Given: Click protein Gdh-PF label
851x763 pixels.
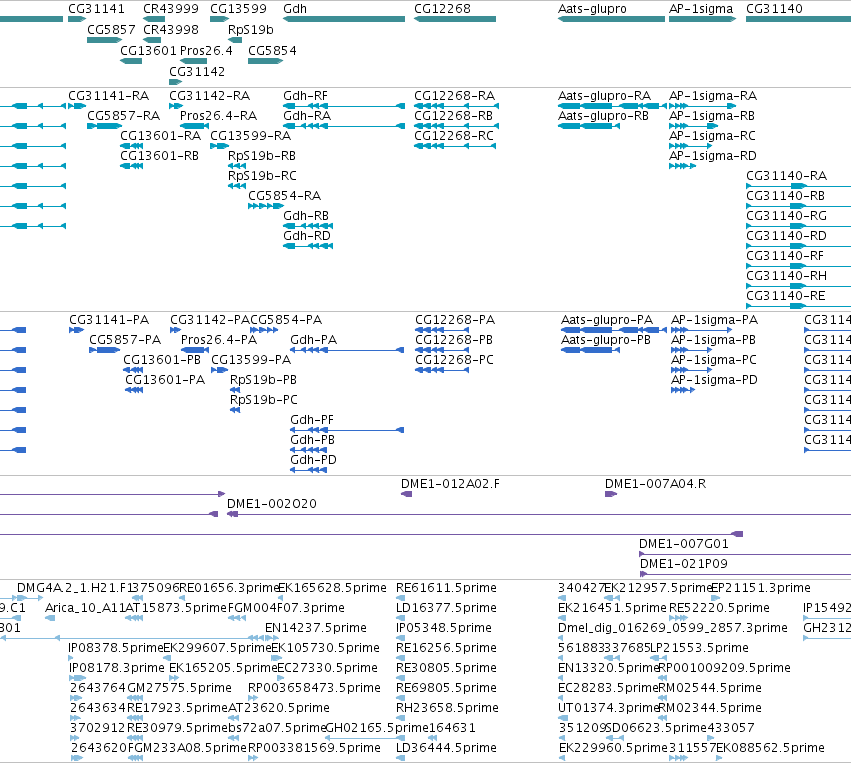Looking at the screenshot, I should click(312, 420).
